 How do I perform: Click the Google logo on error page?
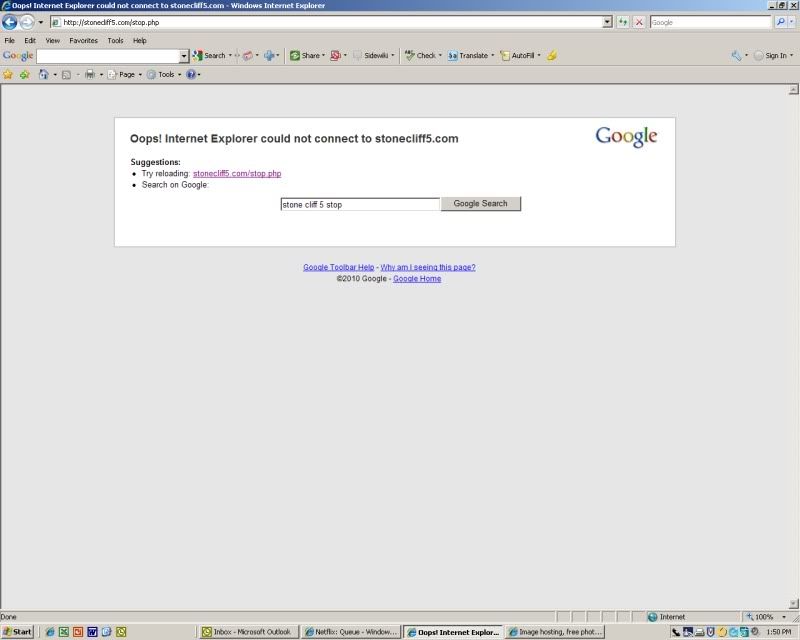tap(626, 137)
